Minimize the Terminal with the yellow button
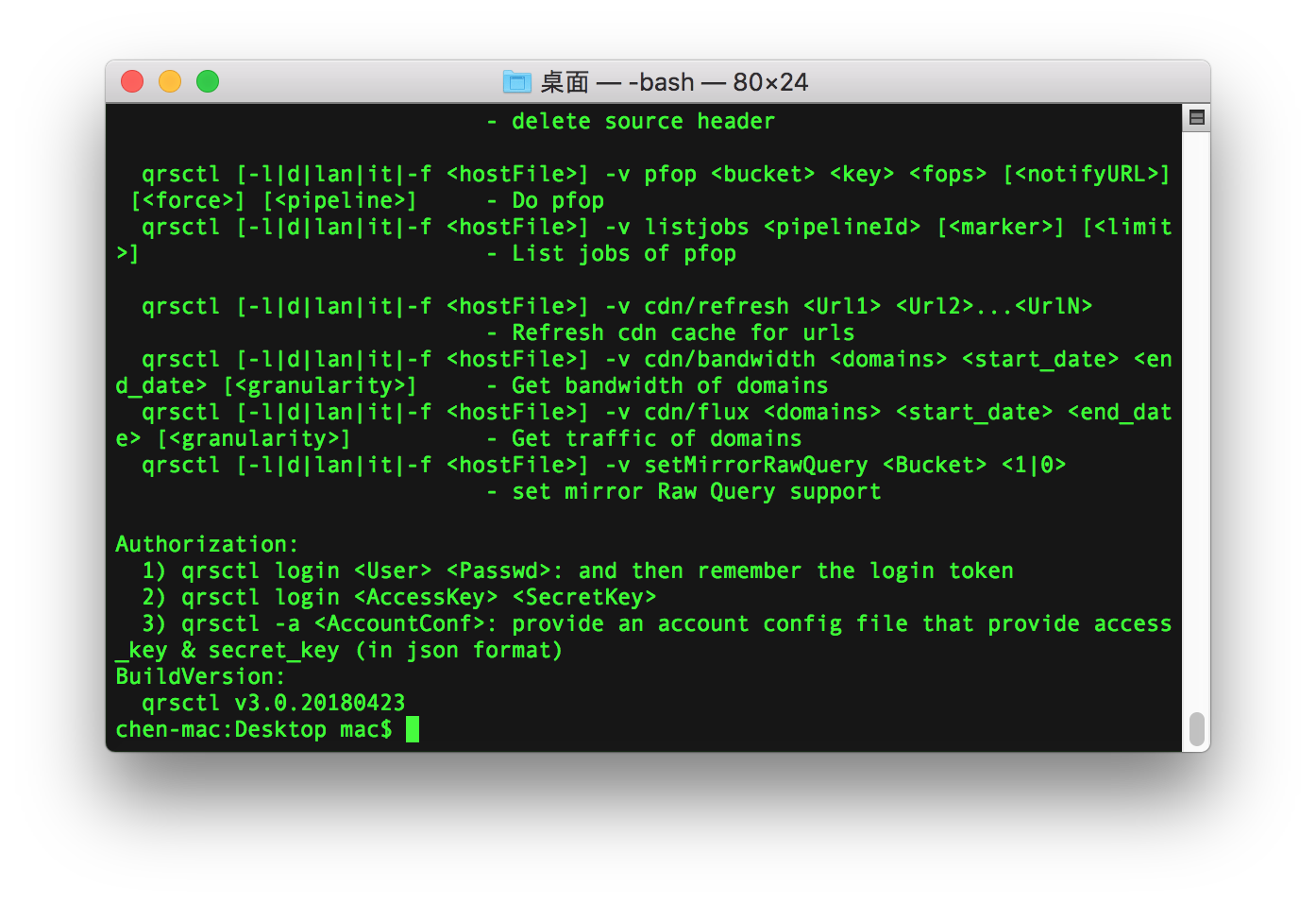The width and height of the screenshot is (1316, 903). point(170,82)
